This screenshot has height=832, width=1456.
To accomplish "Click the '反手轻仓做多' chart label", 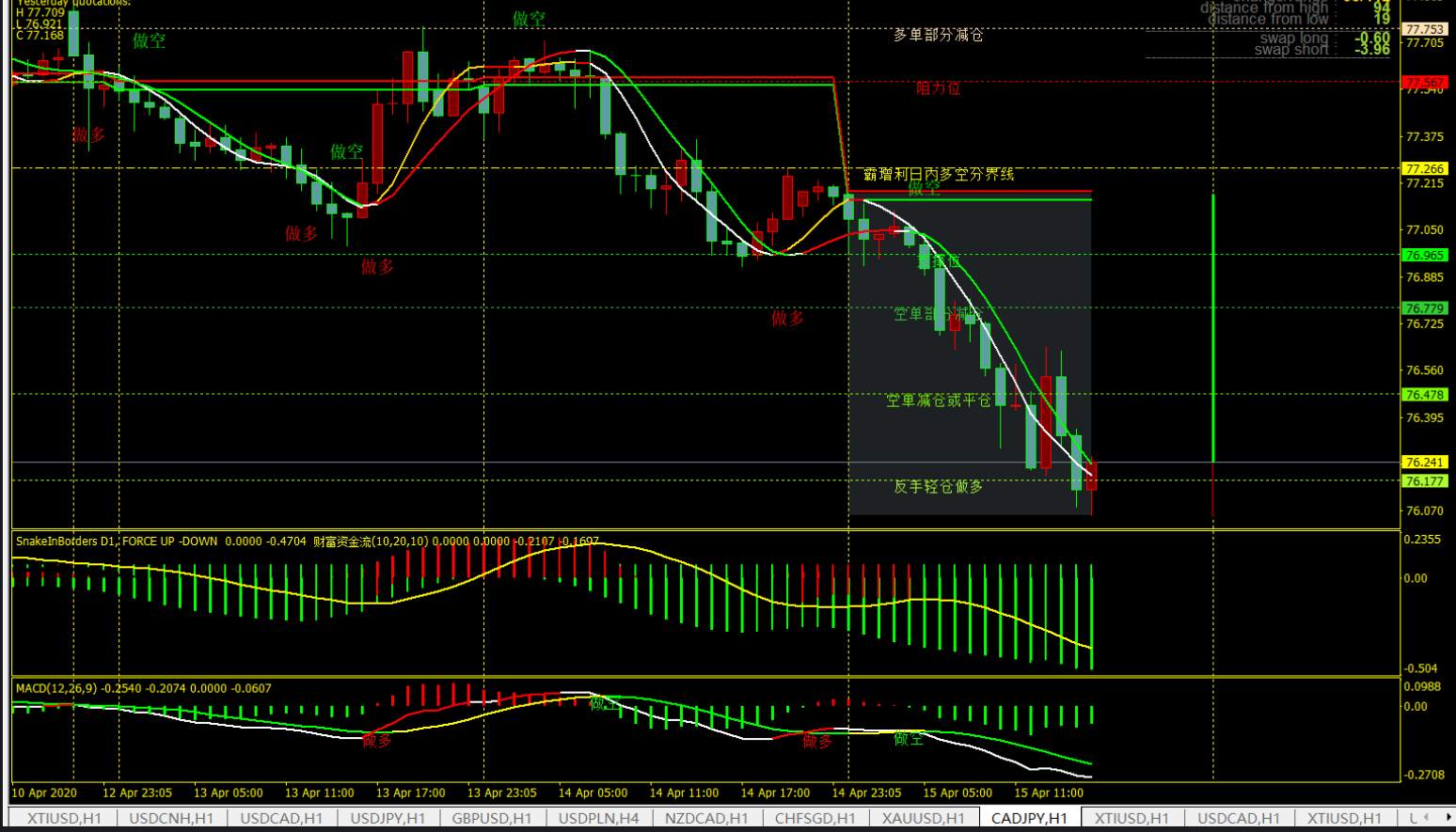I will tap(939, 486).
